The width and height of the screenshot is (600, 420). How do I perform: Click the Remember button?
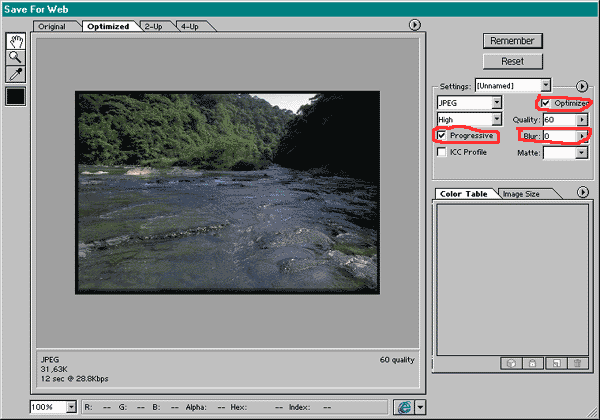click(x=512, y=41)
